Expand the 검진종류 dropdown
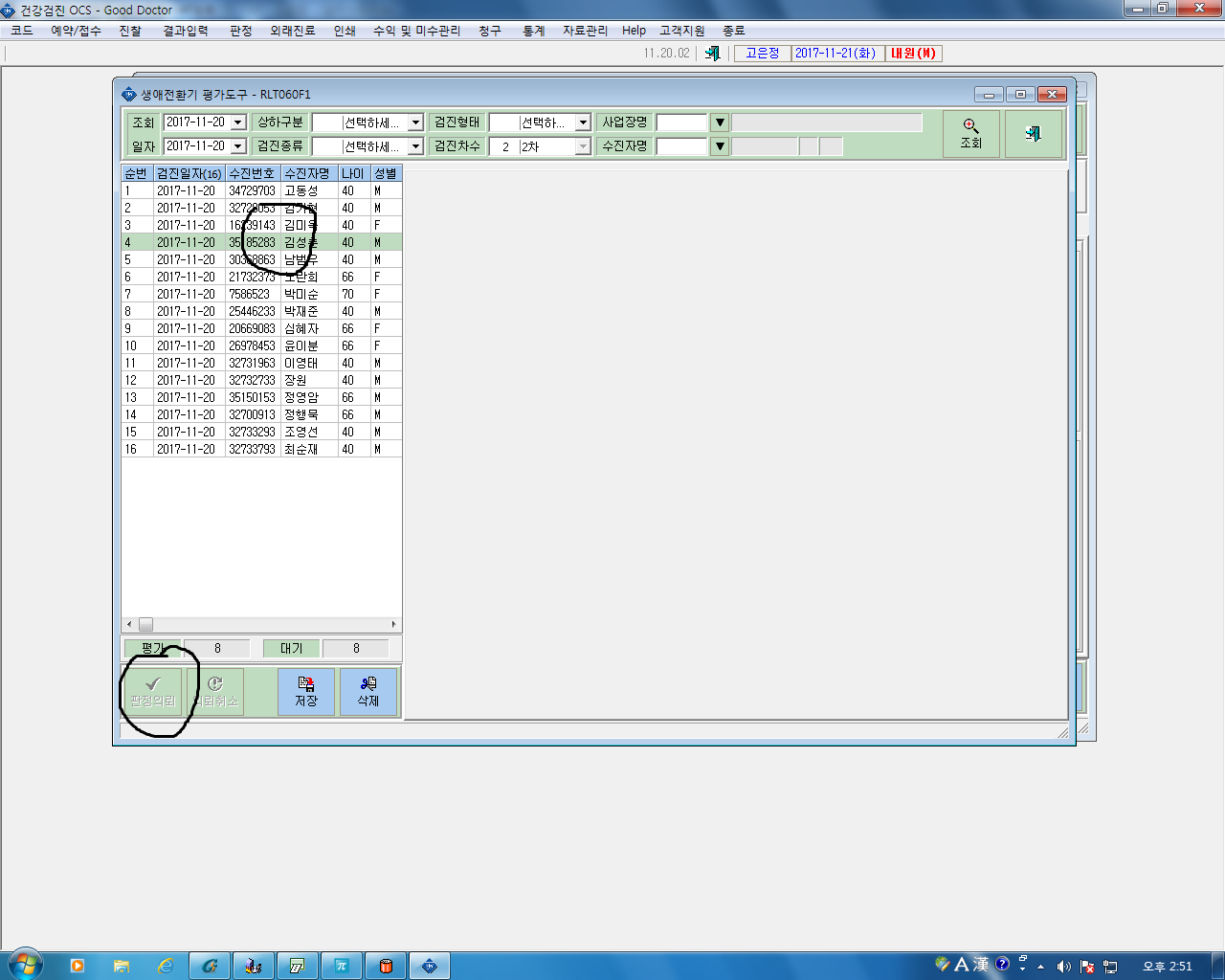This screenshot has width=1225, height=980. [x=415, y=146]
